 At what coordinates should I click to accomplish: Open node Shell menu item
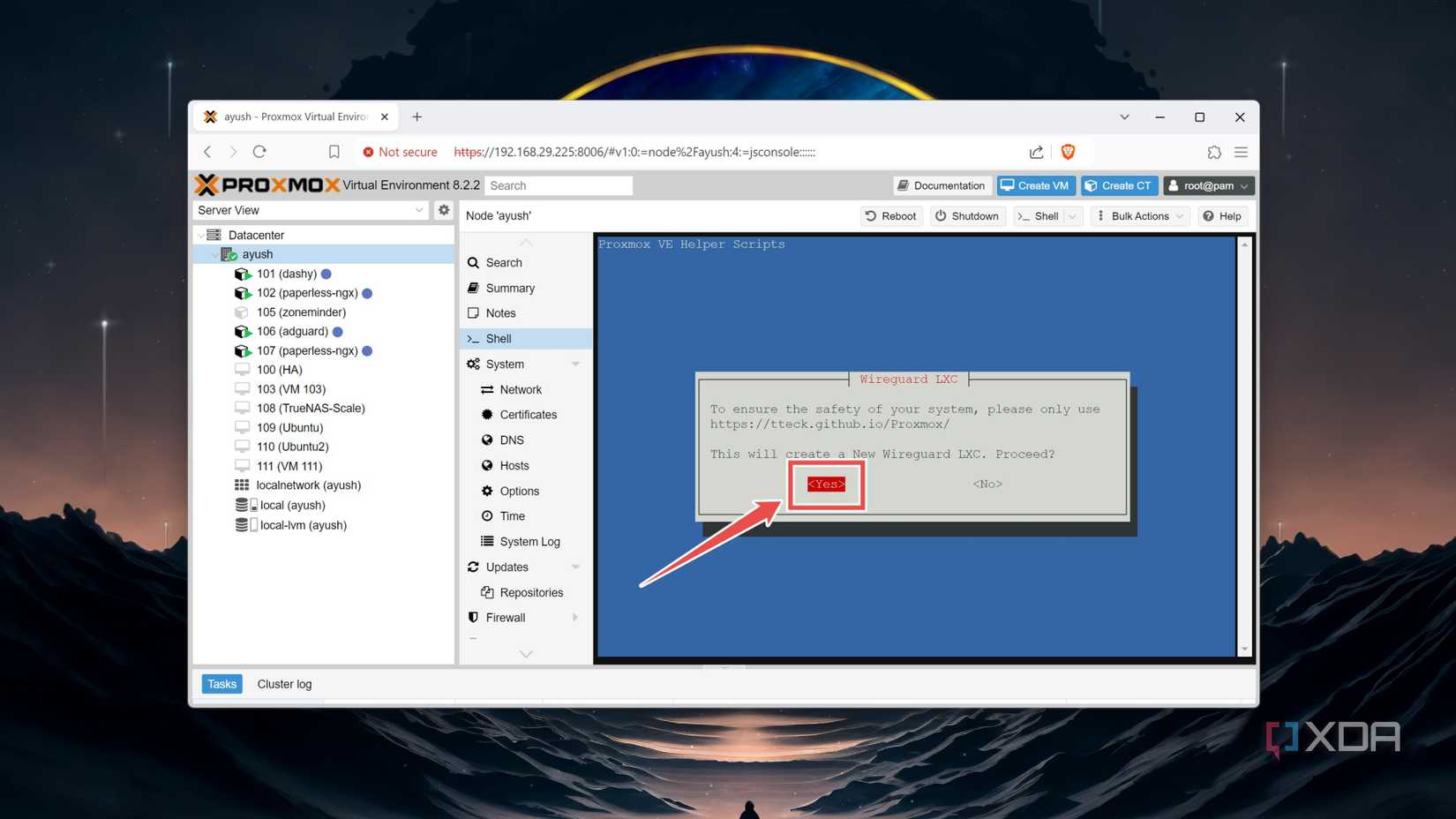(x=526, y=339)
